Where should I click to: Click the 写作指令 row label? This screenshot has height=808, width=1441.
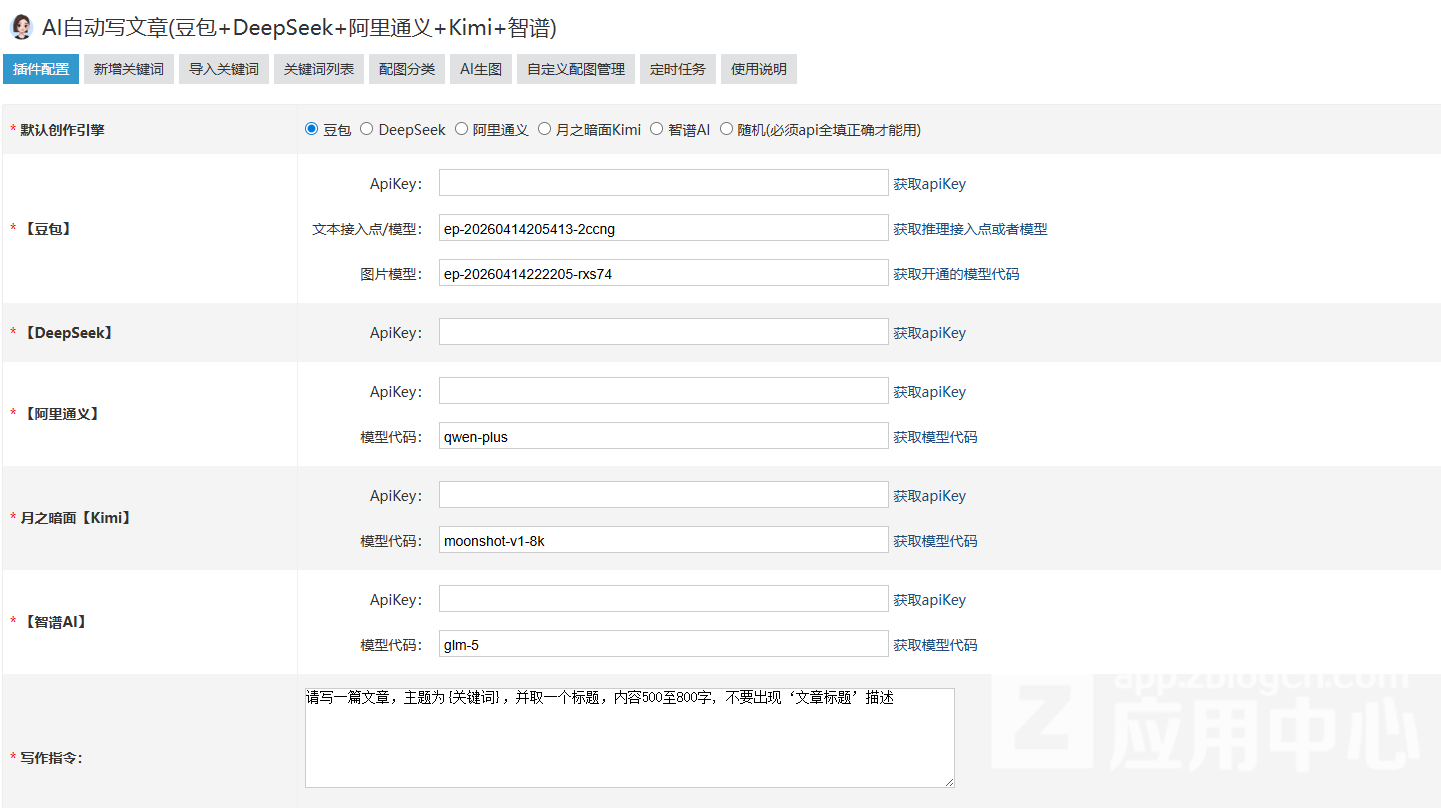point(51,758)
